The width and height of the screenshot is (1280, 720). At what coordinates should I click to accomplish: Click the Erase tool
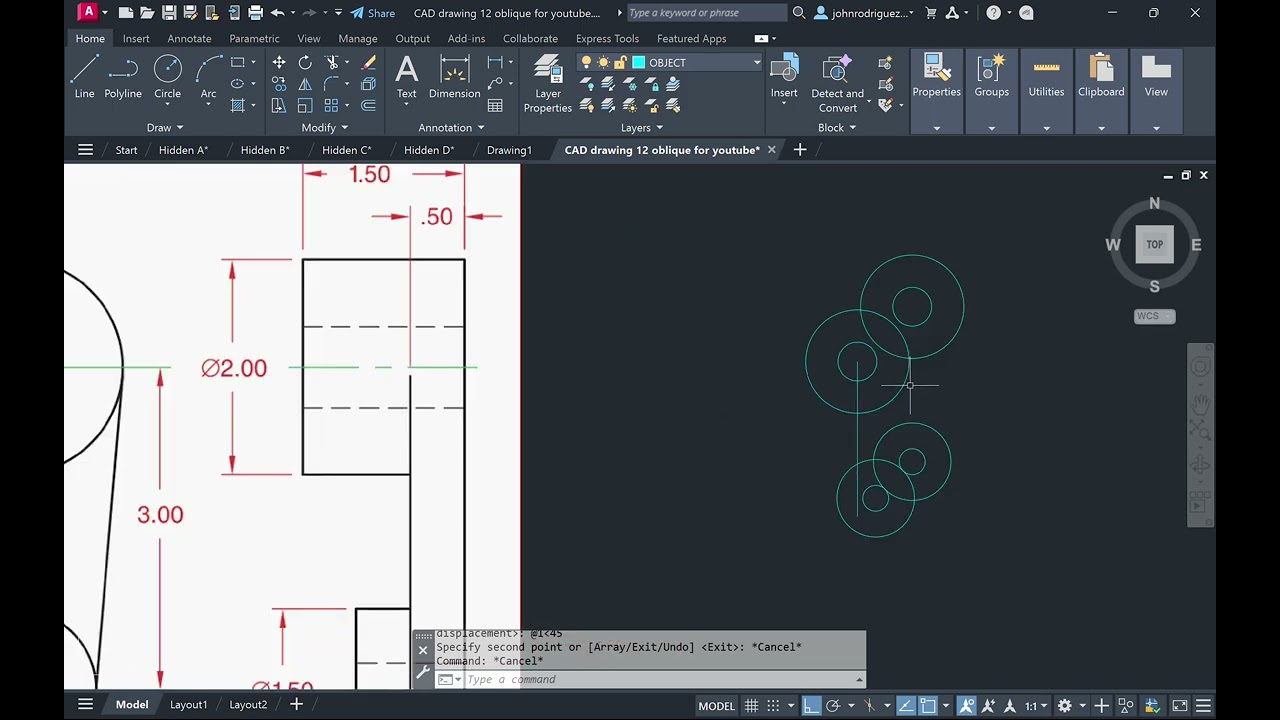pyautogui.click(x=368, y=62)
